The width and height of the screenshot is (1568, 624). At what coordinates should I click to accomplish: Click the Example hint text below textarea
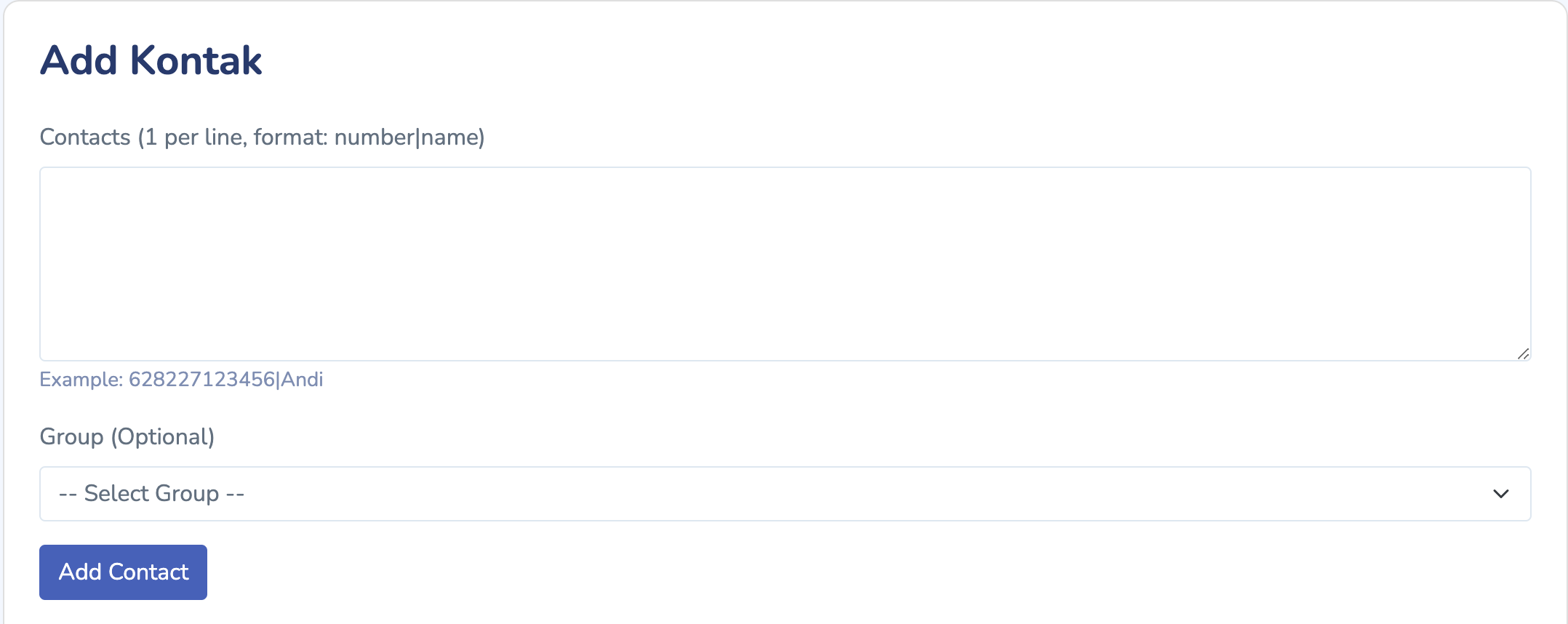[x=181, y=380]
